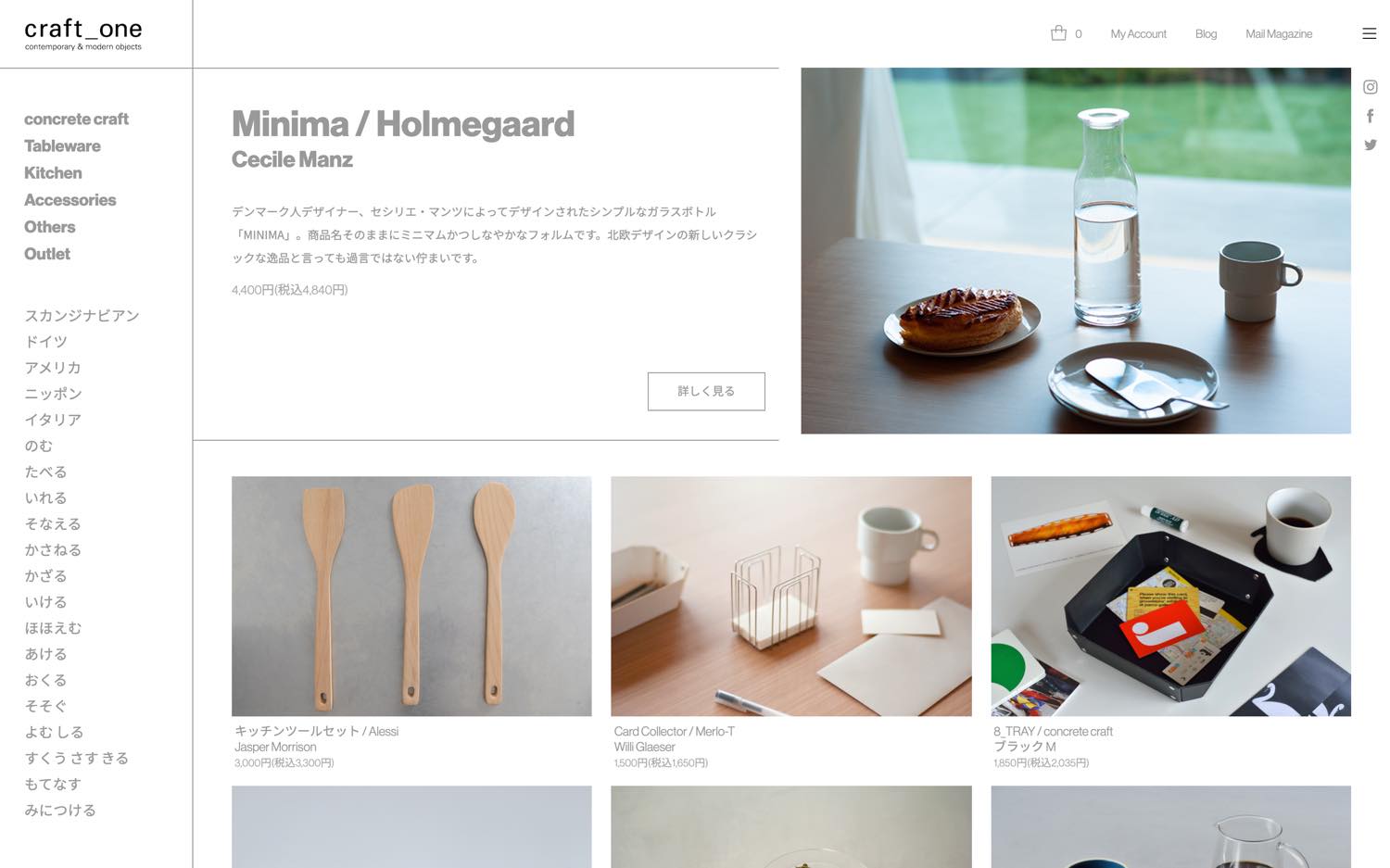Open the 8_TRAY concrete craft product title
Screen dimensions: 1390x868
coord(1053,731)
